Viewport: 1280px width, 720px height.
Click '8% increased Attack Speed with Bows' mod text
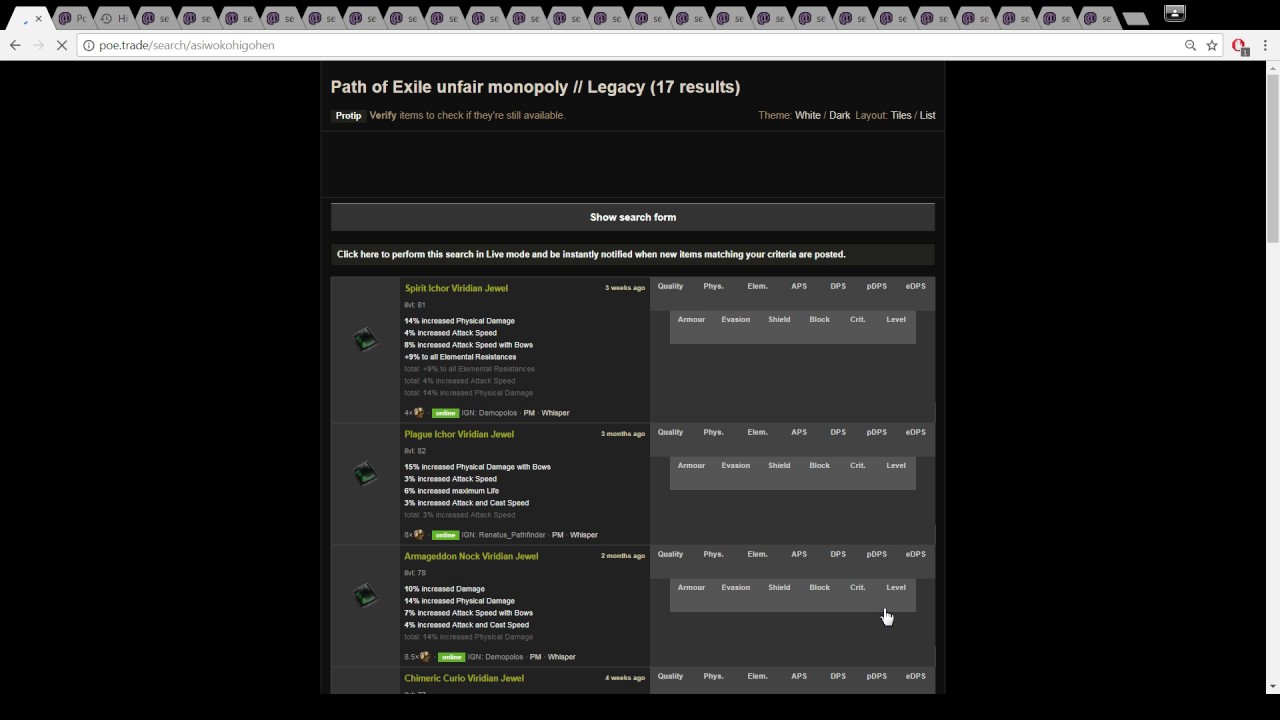tap(468, 345)
